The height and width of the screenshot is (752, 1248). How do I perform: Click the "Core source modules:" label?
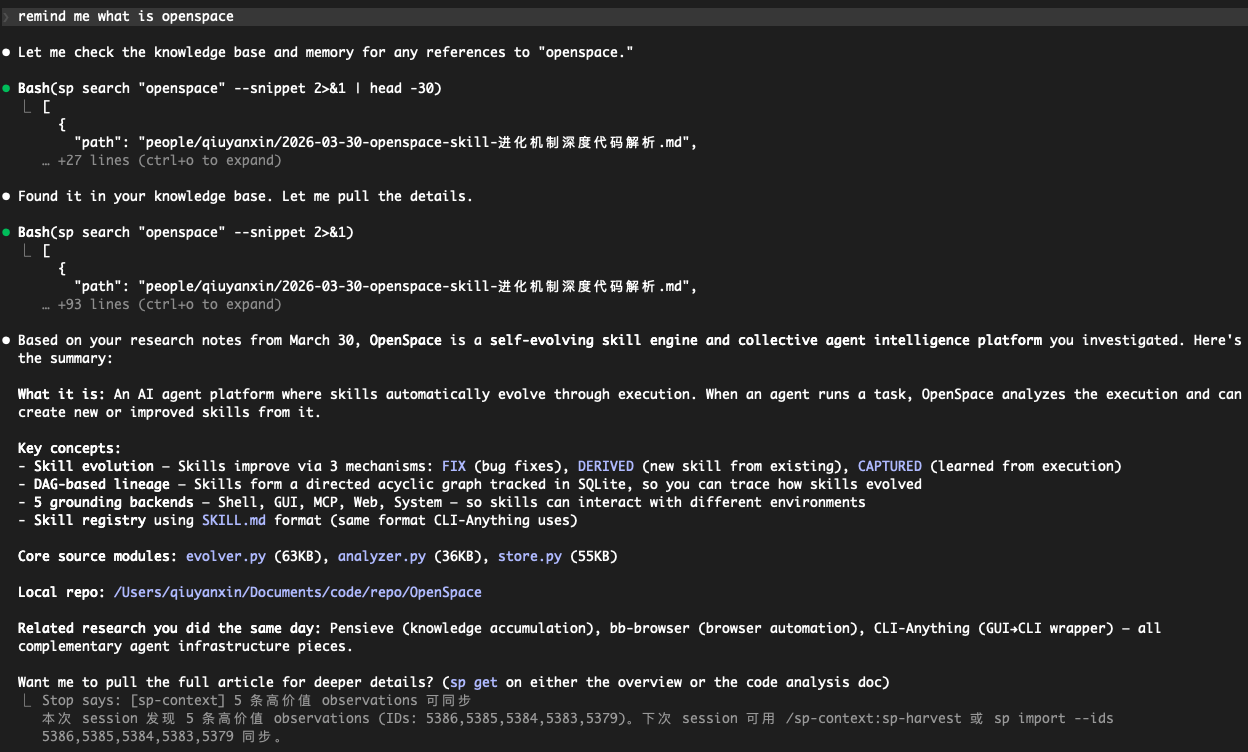pos(98,556)
